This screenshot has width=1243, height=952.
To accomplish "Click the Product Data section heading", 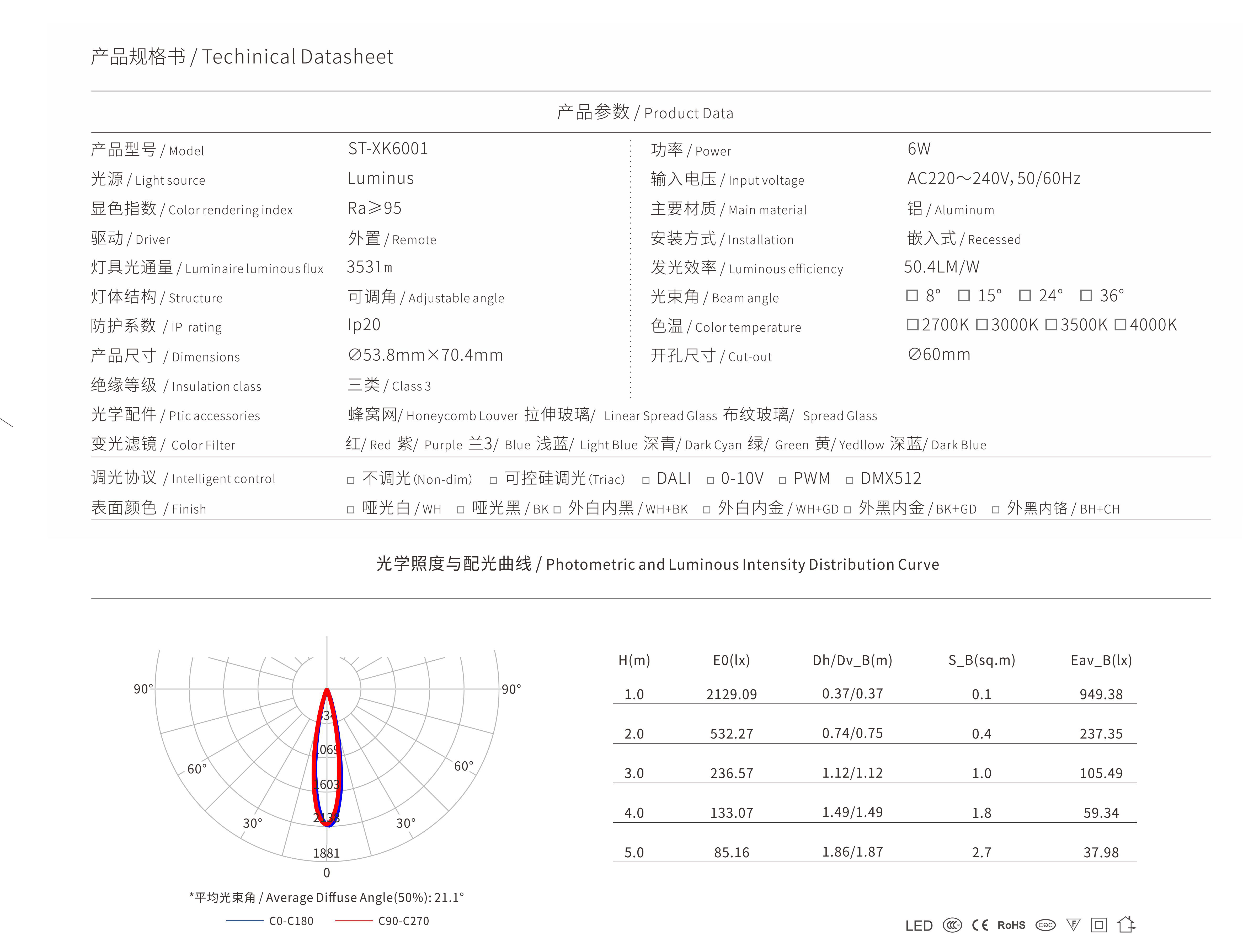I will [644, 113].
